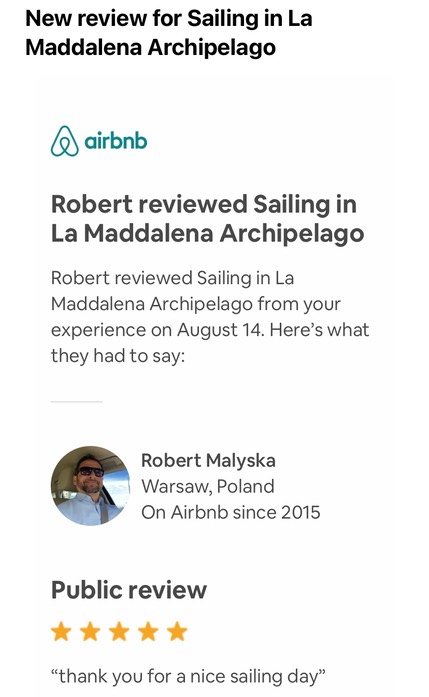
Task: Click the fourth review star
Action: point(148,631)
